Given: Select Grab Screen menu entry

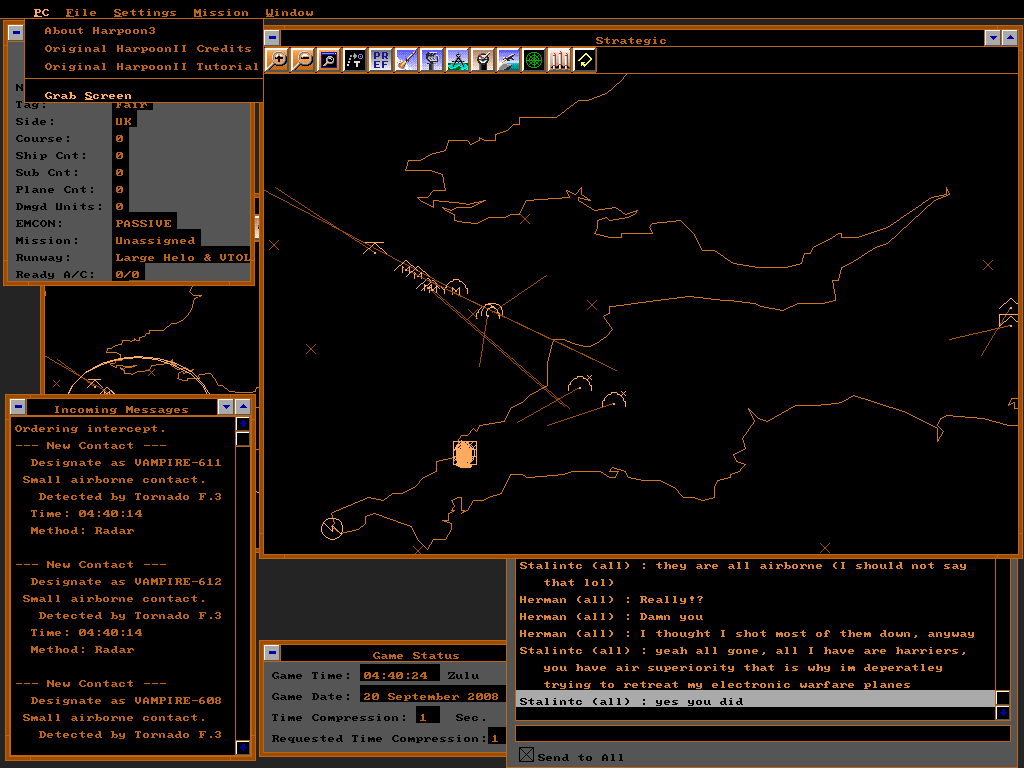Looking at the screenshot, I should (88, 96).
